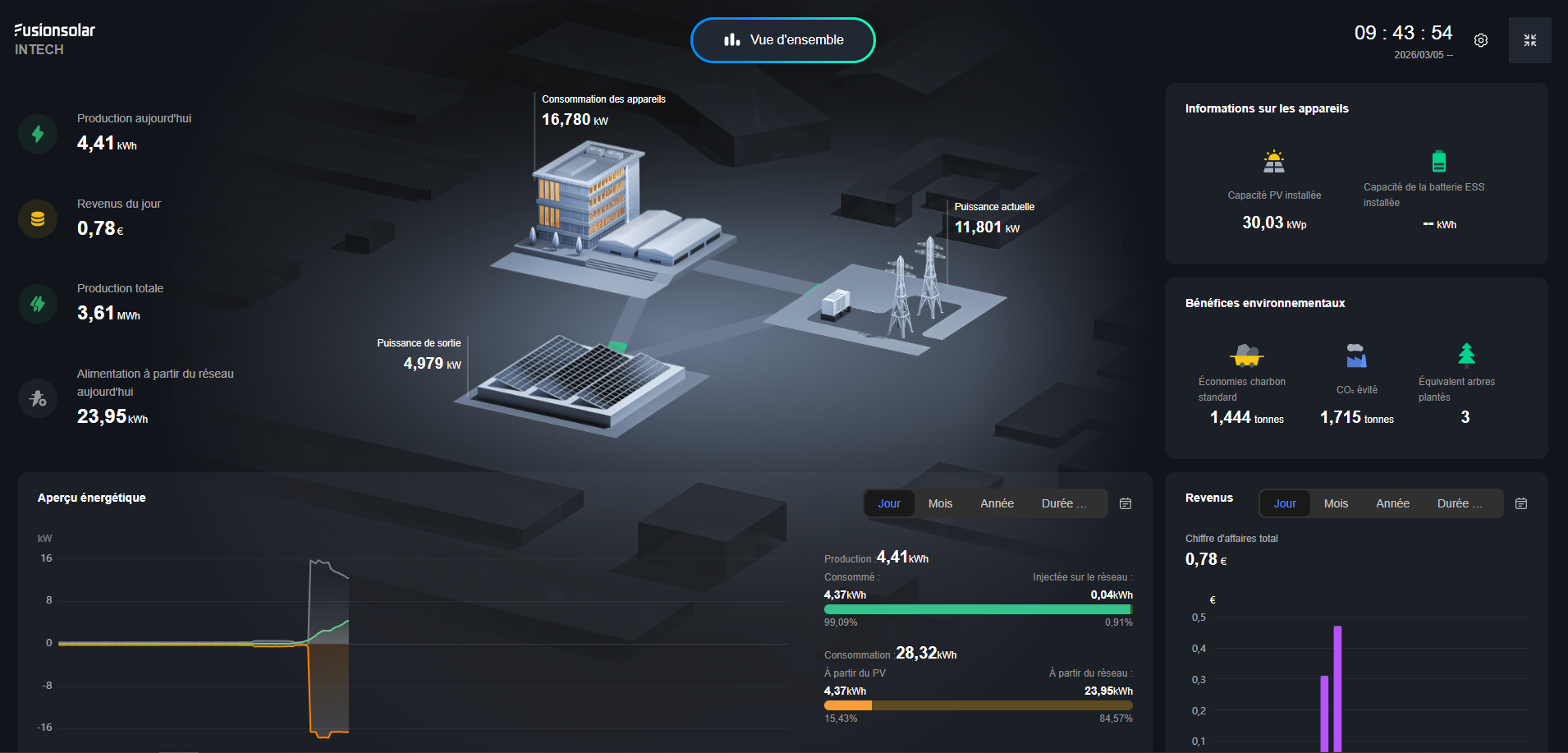Click the Vue d'ensemble button
Screen dimensions: 1568x753
point(783,40)
